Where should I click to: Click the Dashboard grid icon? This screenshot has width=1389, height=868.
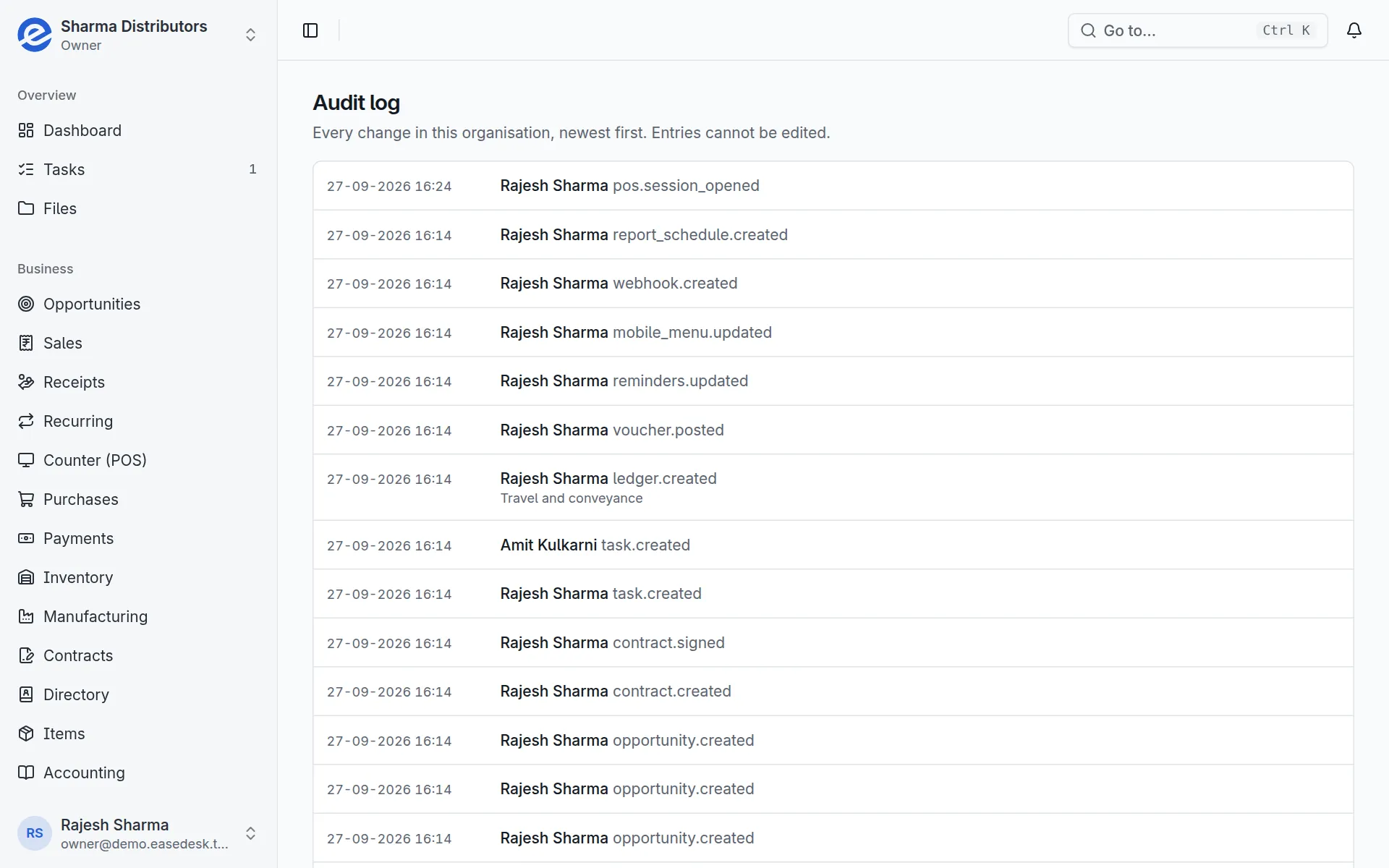click(x=26, y=130)
